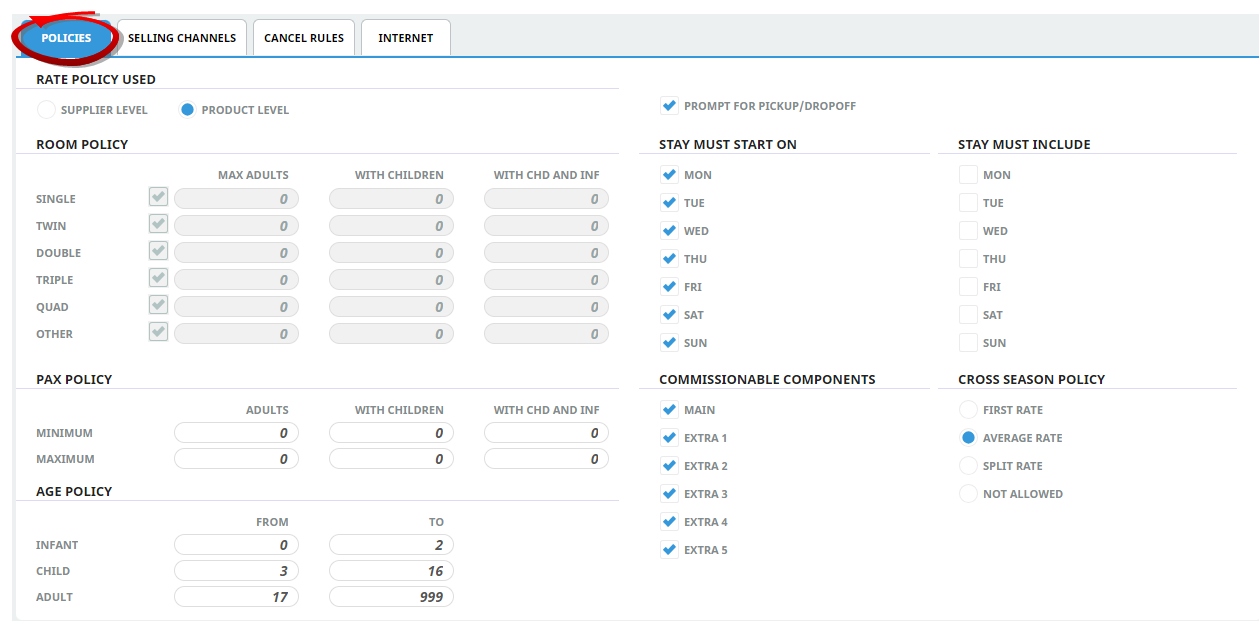This screenshot has width=1259, height=621.
Task: Check MON under Stay Must Include
Action: tap(968, 174)
